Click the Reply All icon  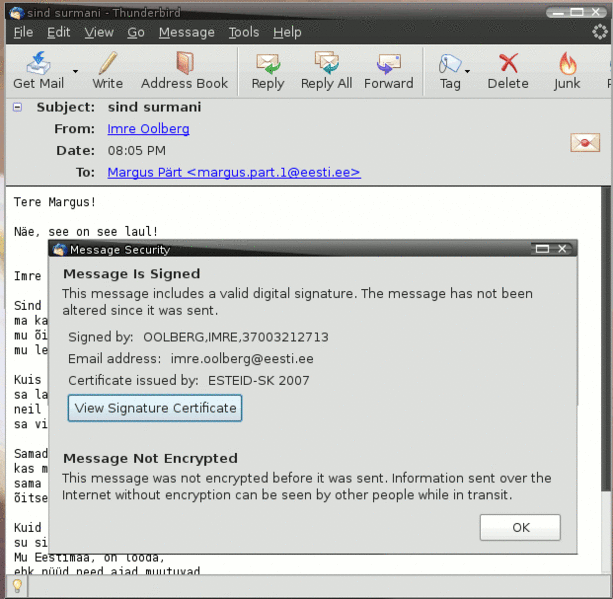[x=327, y=63]
